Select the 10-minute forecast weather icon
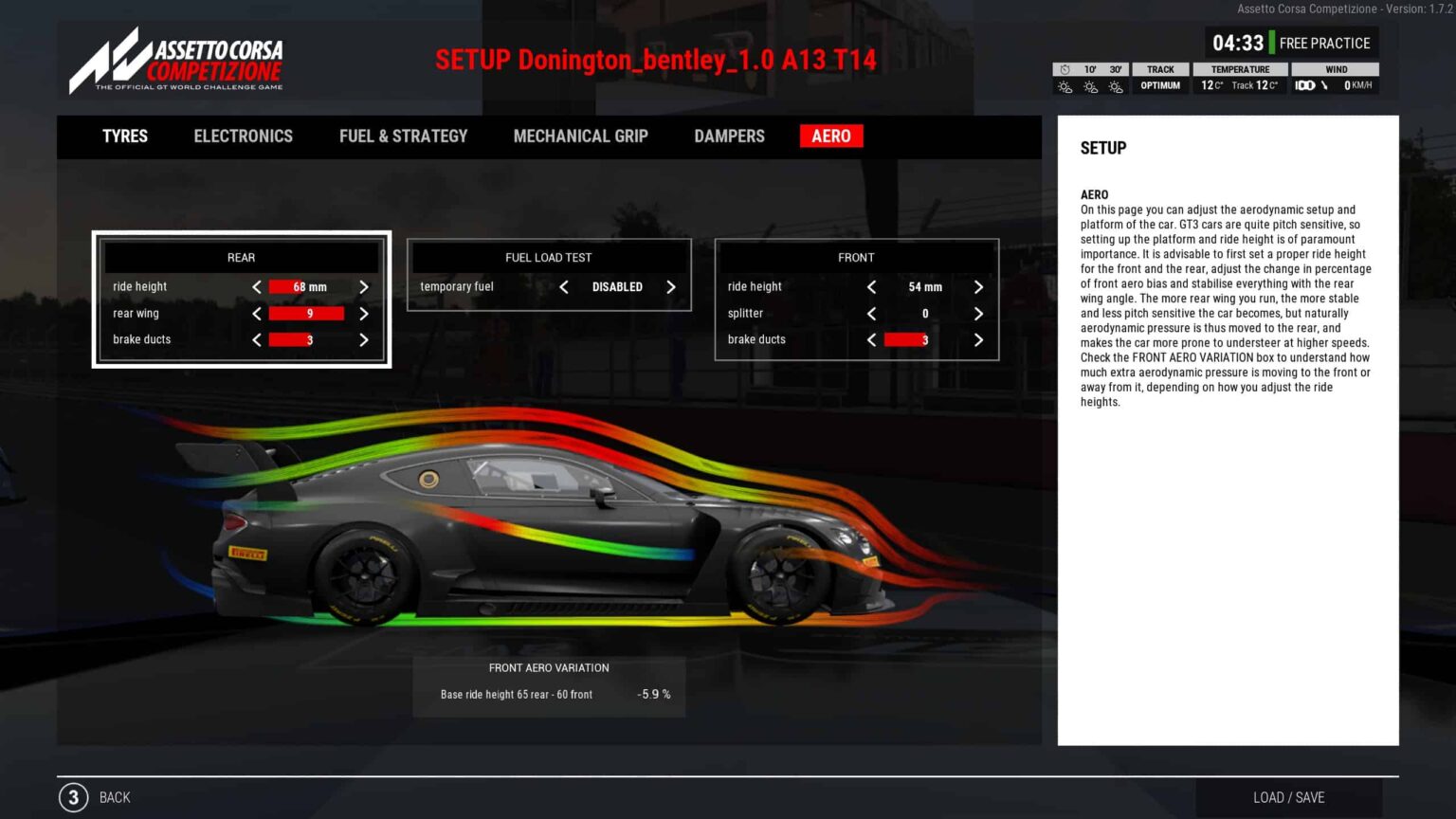This screenshot has width=1456, height=819. (x=1090, y=86)
